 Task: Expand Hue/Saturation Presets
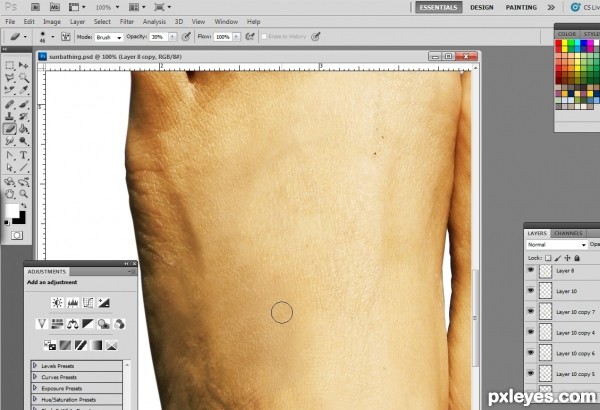[35, 399]
